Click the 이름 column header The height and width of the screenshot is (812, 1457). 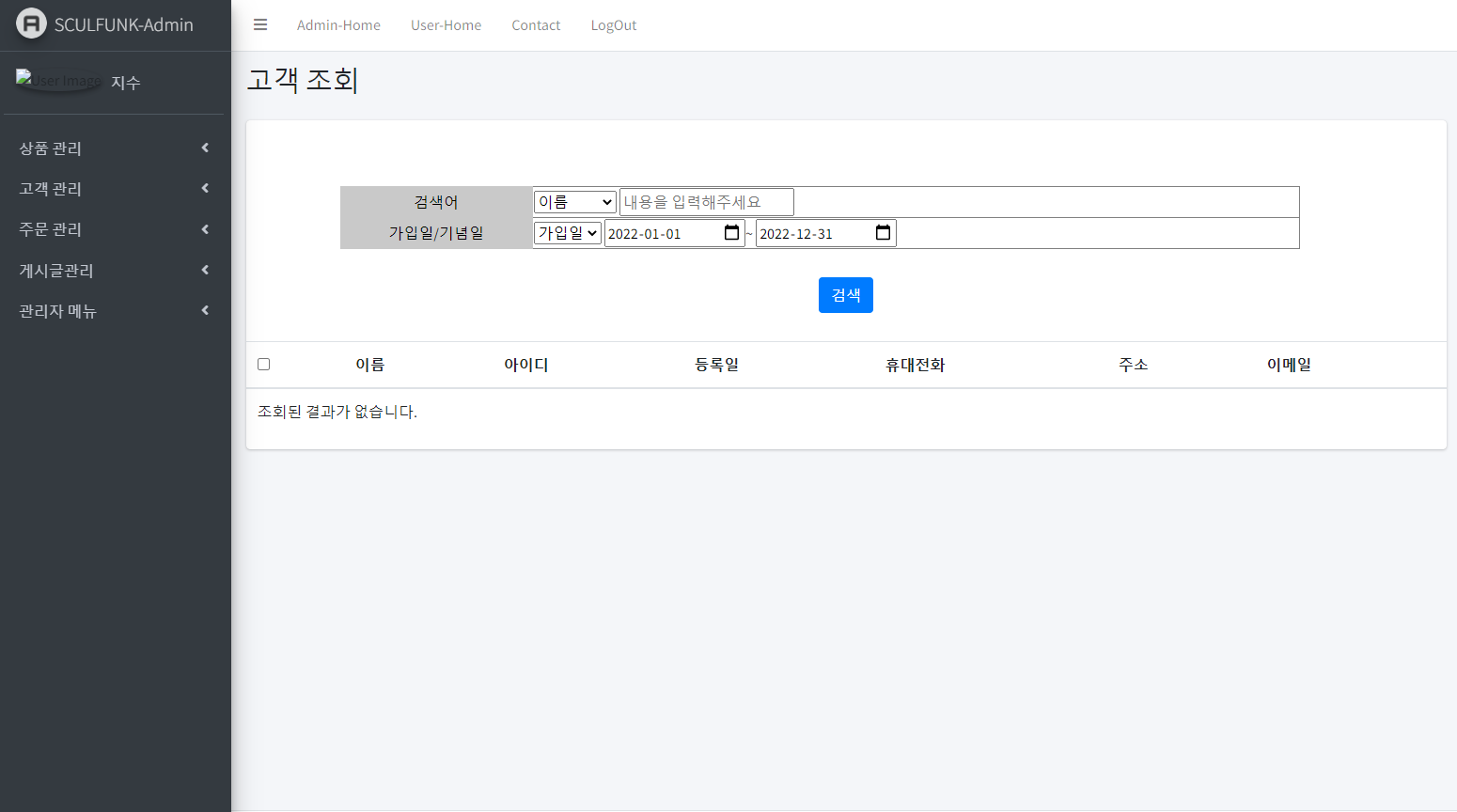(370, 365)
